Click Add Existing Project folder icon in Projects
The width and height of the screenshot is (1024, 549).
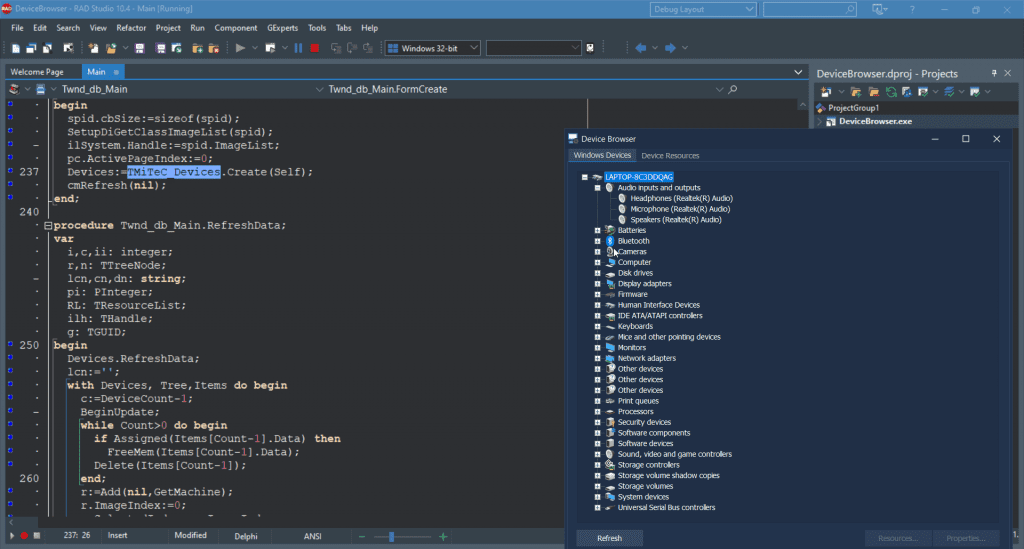click(x=856, y=92)
